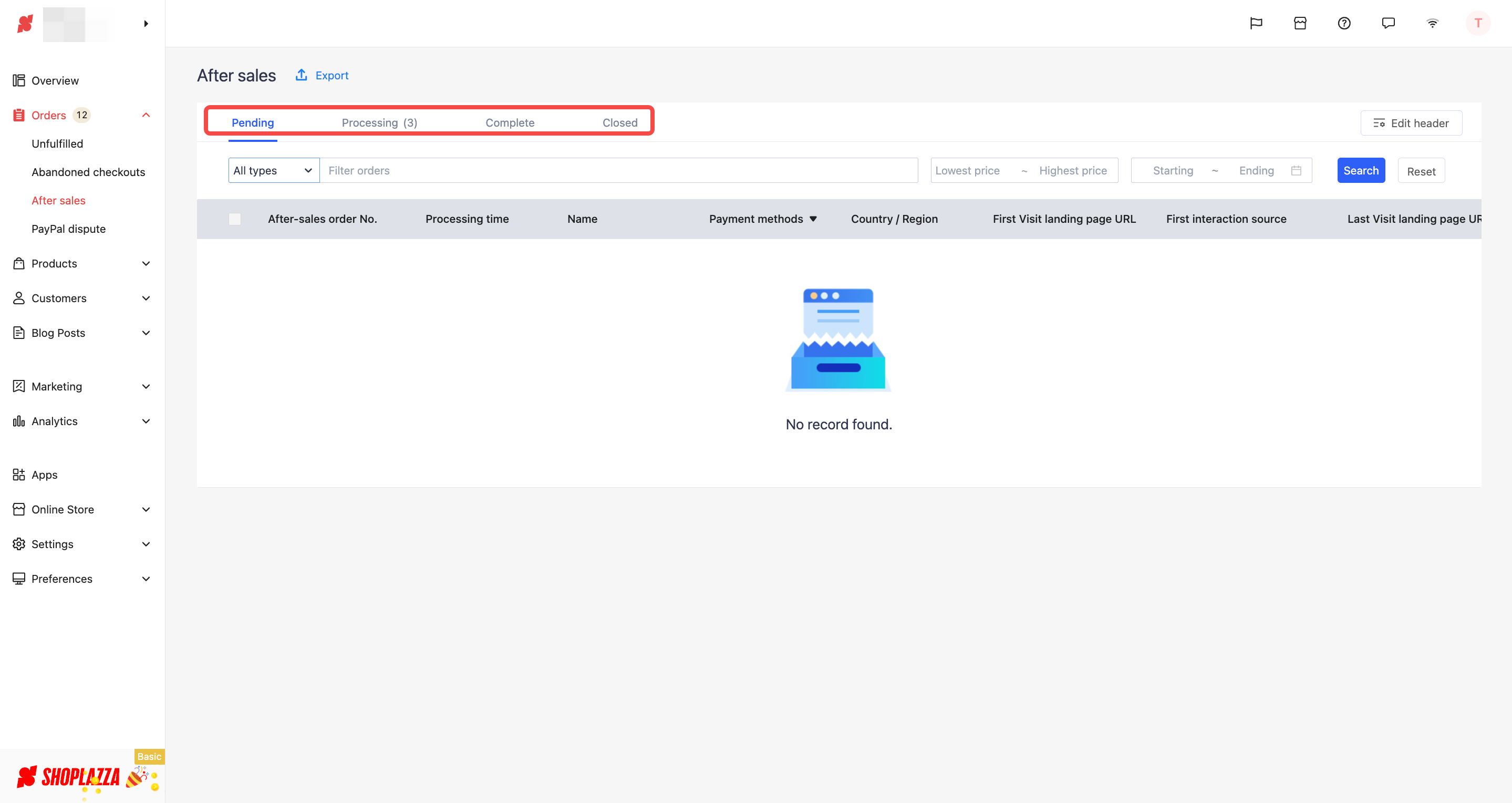Image resolution: width=1512 pixels, height=803 pixels.
Task: Expand the Settings menu chevron
Action: pos(146,544)
